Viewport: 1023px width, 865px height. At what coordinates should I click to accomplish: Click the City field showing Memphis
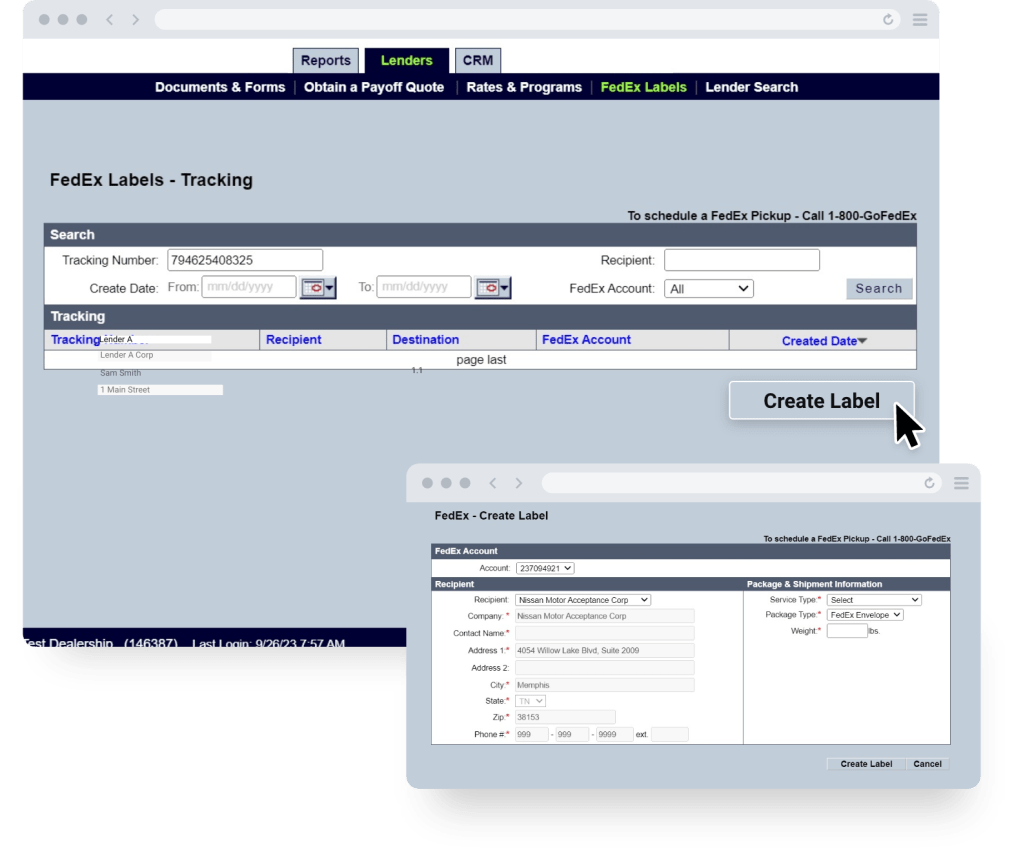coord(605,685)
